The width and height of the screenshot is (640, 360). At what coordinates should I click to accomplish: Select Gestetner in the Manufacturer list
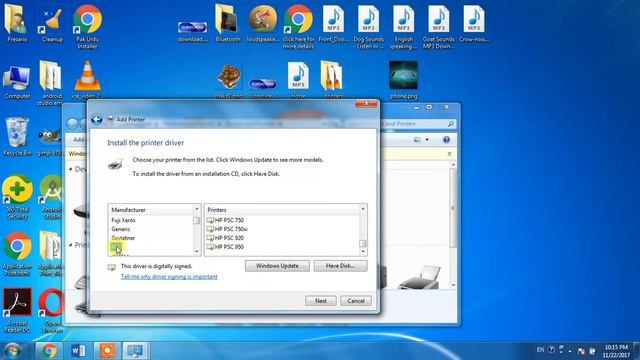click(x=123, y=238)
